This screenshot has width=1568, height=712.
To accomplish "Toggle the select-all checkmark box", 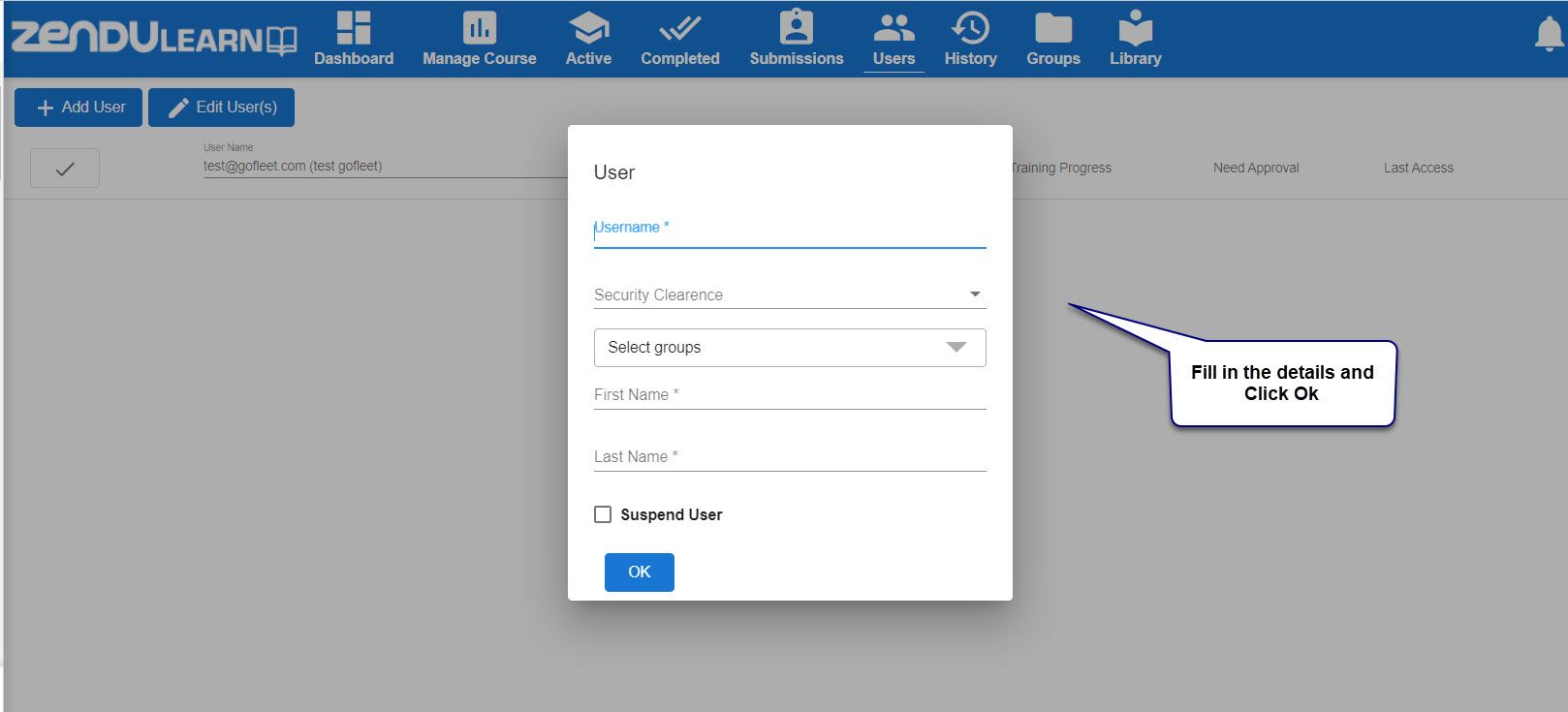I will pyautogui.click(x=65, y=169).
